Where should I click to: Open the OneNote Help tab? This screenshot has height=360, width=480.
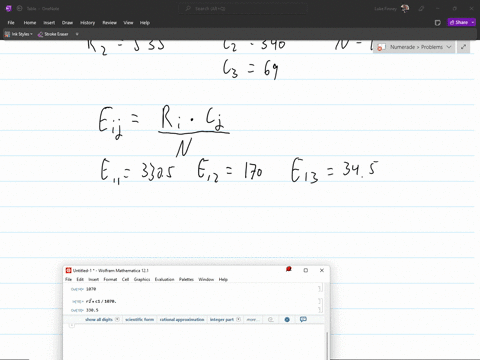145,23
